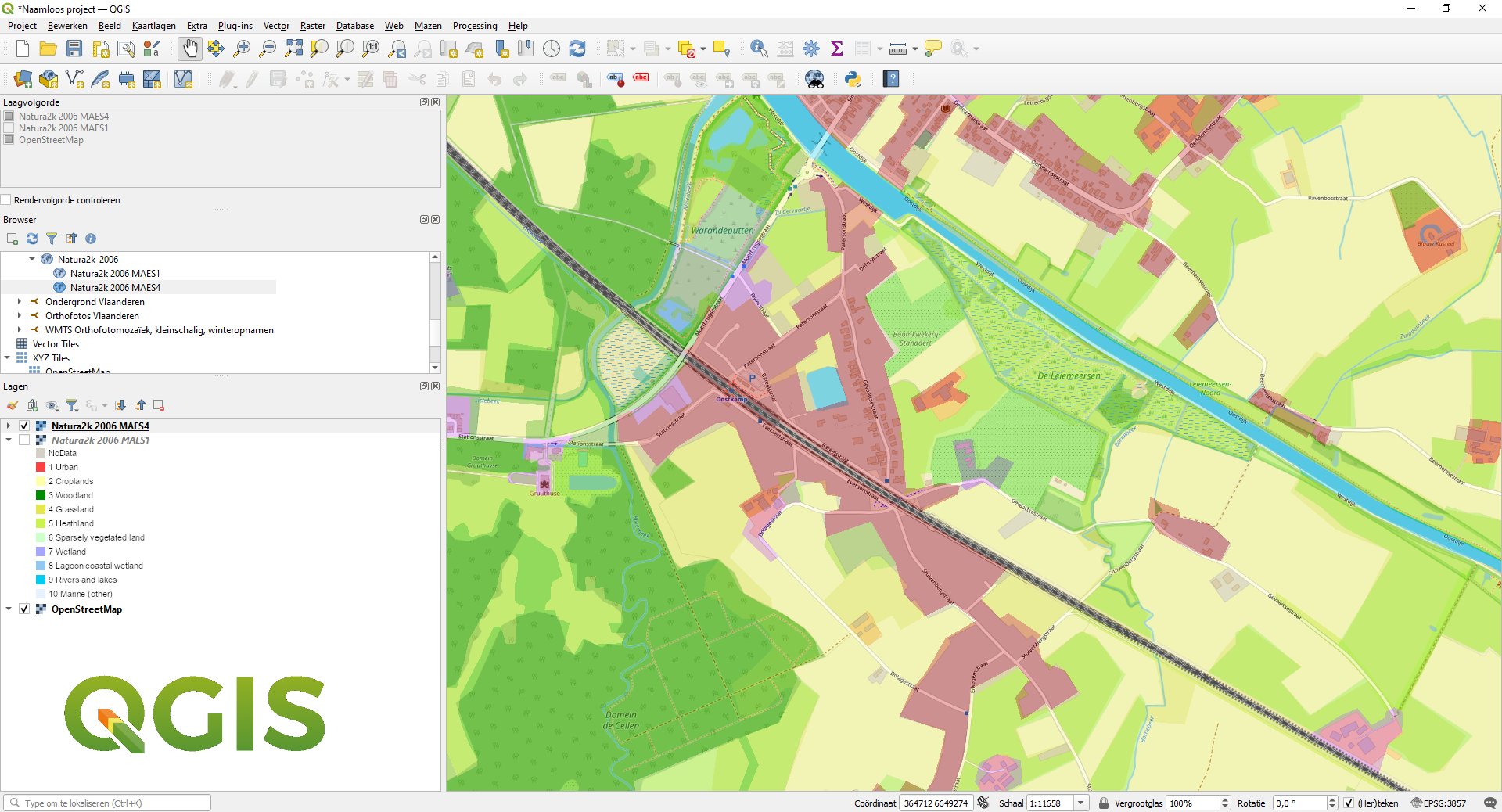Click the EPSG:3857 CRS button
1502x812 pixels.
pos(1439,803)
